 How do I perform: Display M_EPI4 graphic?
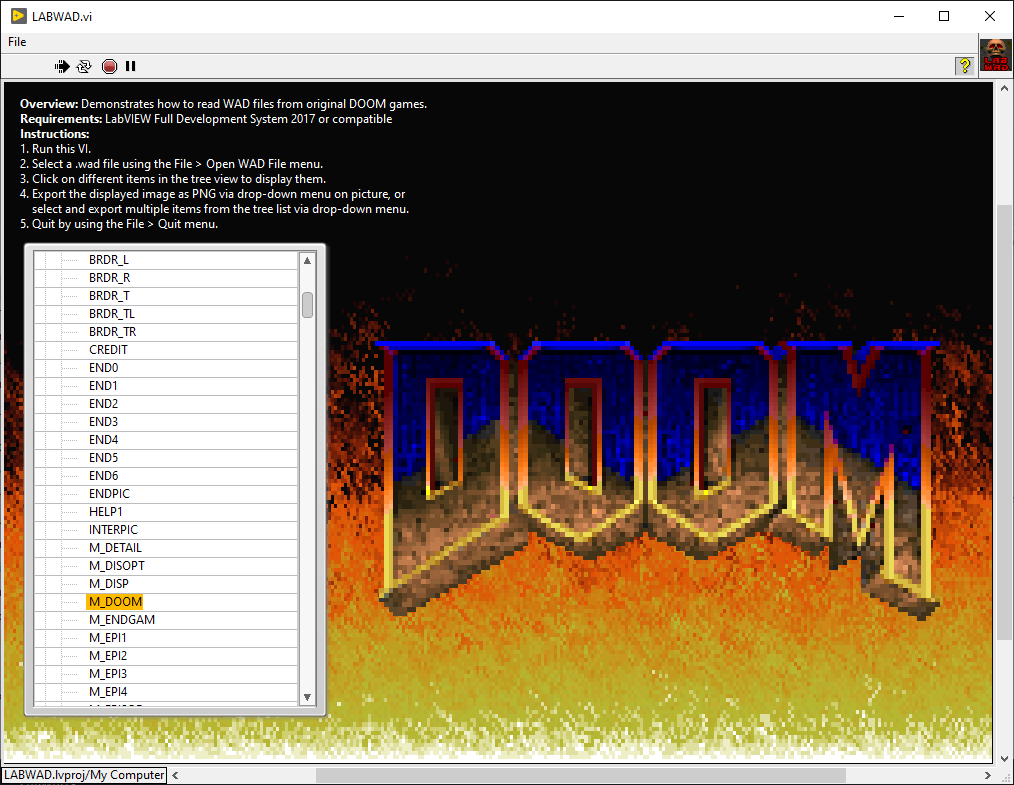pos(108,692)
